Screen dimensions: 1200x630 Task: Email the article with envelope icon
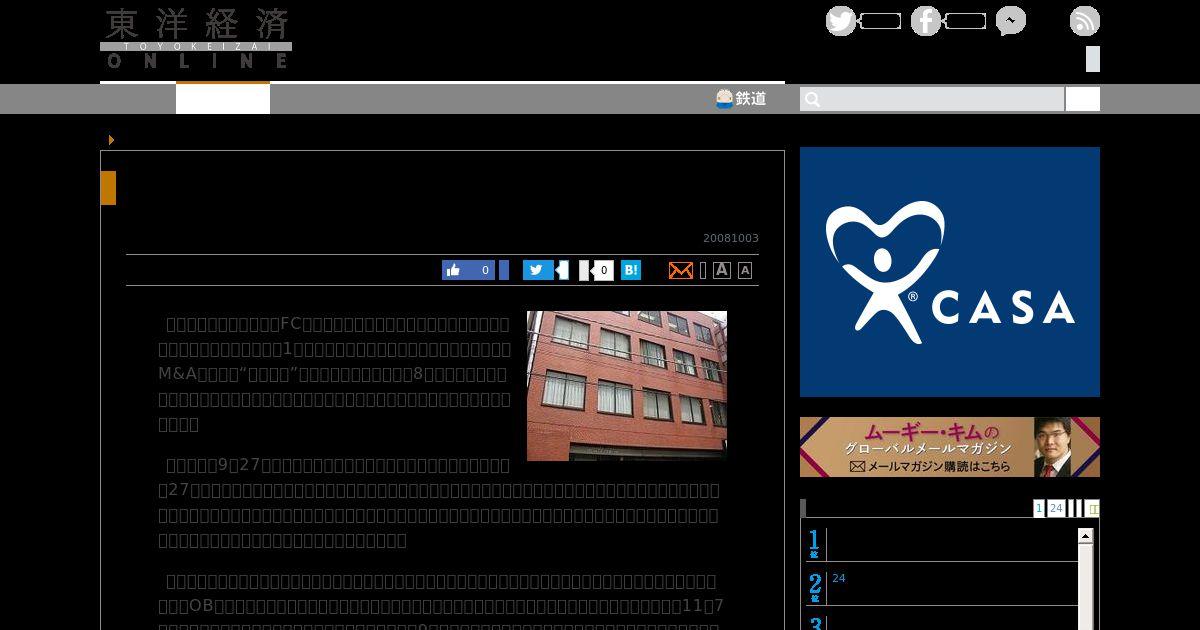click(681, 270)
